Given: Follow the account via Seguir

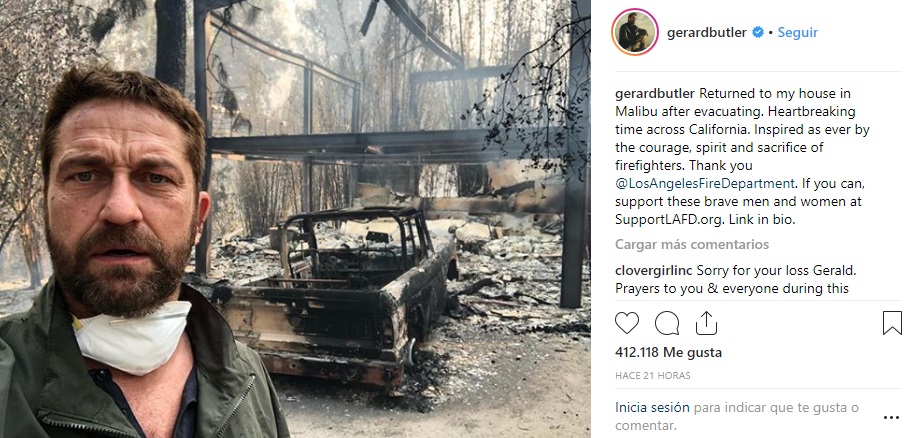Looking at the screenshot, I should tap(797, 32).
